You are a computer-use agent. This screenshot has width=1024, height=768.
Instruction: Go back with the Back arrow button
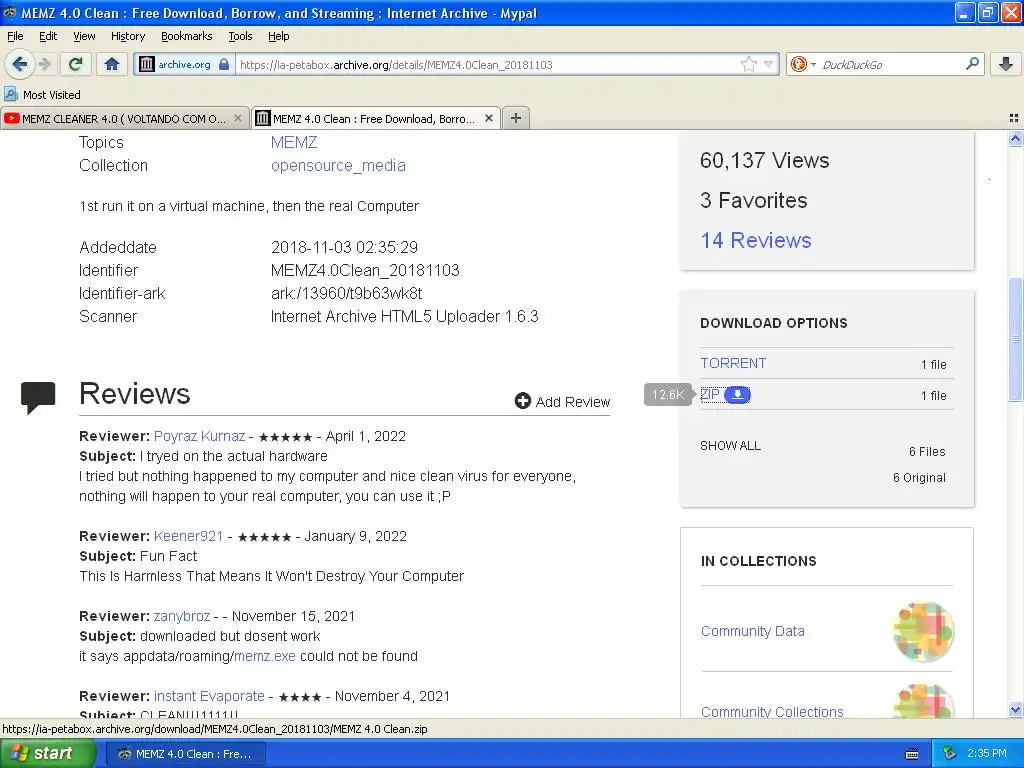click(x=19, y=64)
